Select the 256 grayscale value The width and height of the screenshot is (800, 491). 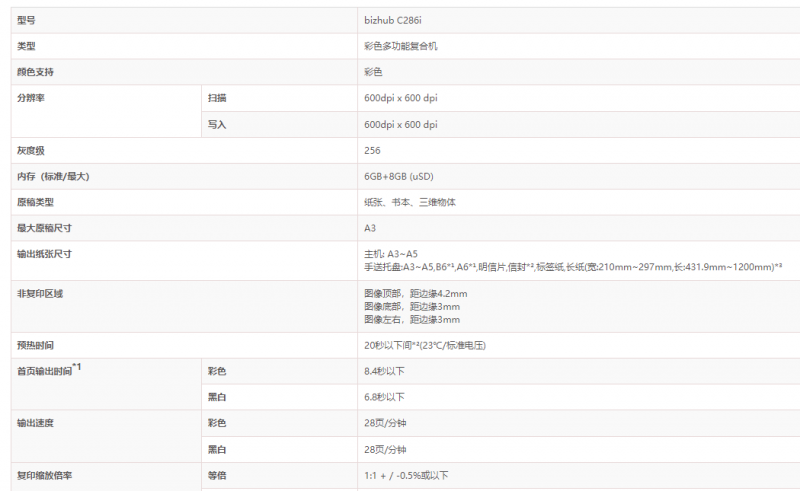click(372, 151)
